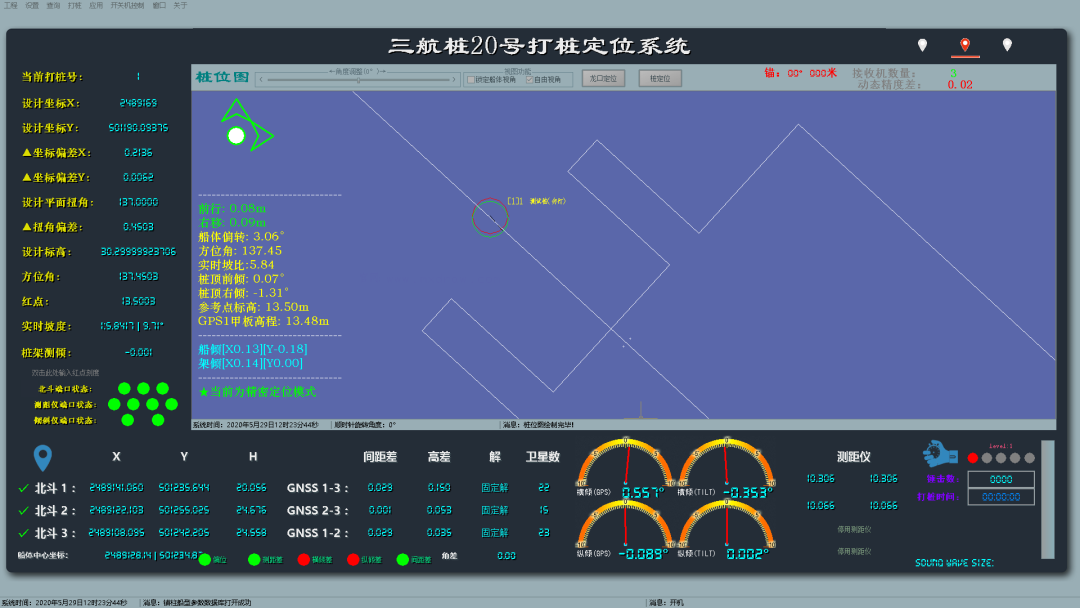Click the 北斗 1 固定解 status

click(495, 488)
